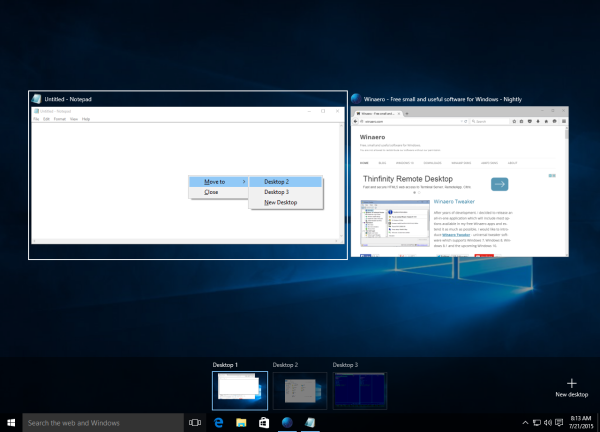This screenshot has height=432, width=600.
Task: Click the Task View taskbar icon
Action: [x=195, y=422]
